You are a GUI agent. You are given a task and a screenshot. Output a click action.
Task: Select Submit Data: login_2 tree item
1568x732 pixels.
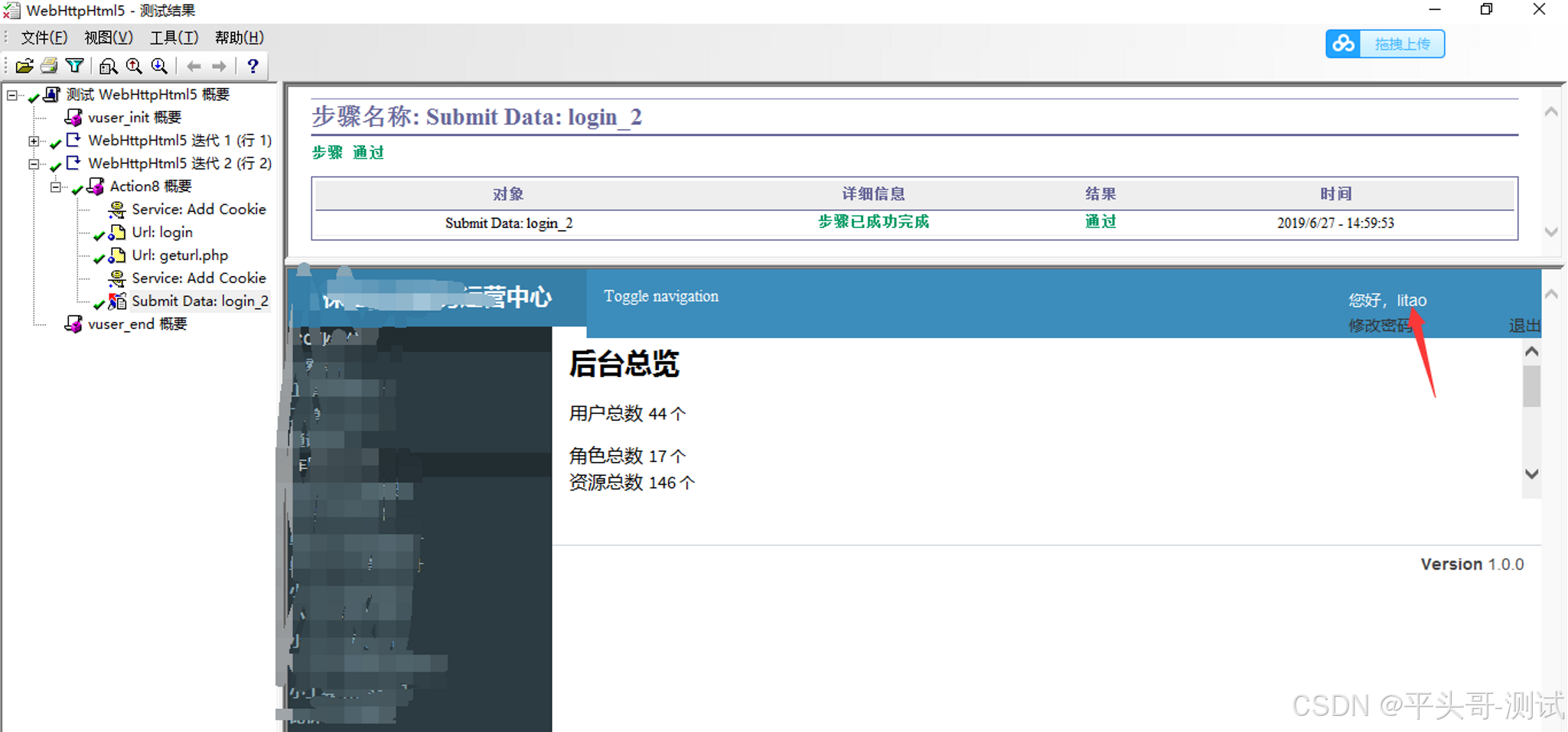pos(200,301)
